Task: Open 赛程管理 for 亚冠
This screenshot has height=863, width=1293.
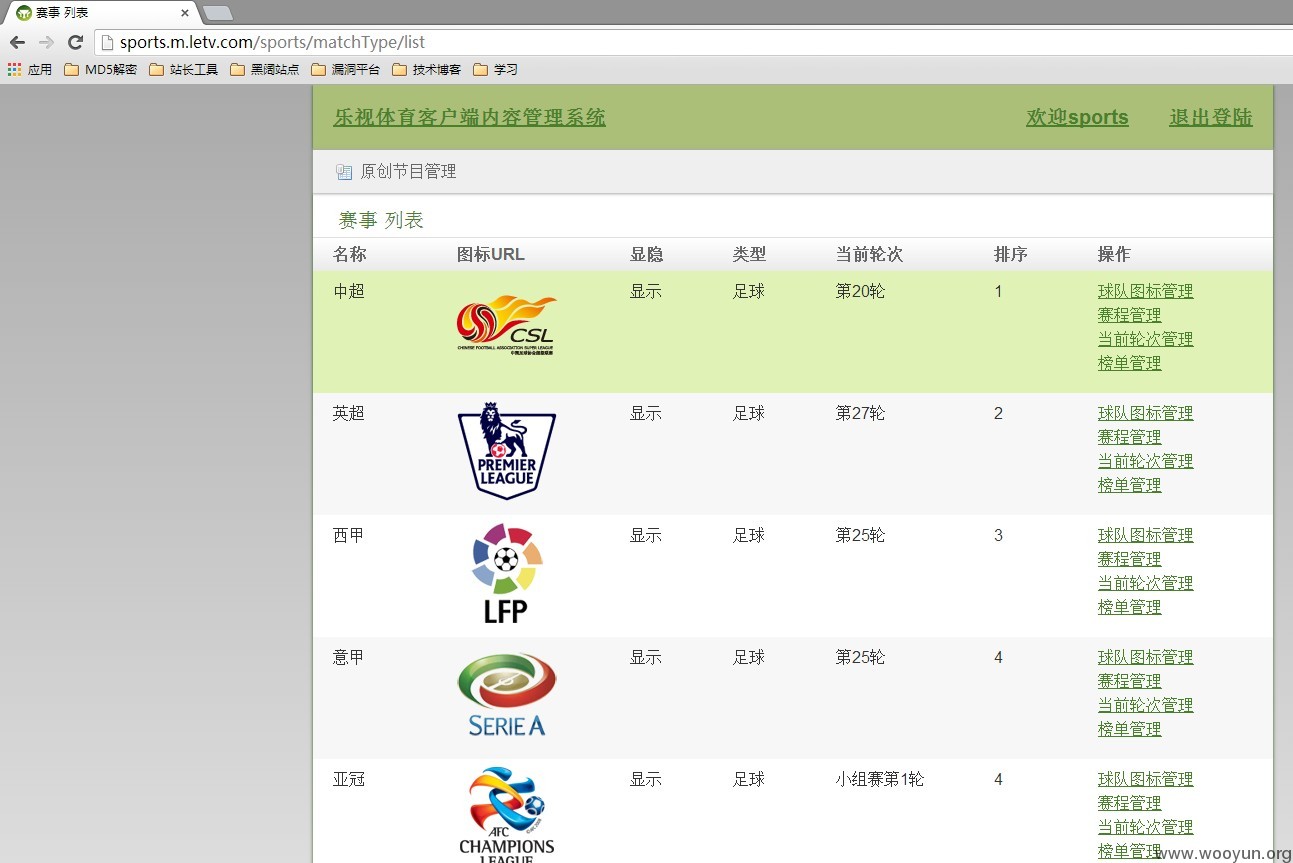Action: click(x=1129, y=803)
